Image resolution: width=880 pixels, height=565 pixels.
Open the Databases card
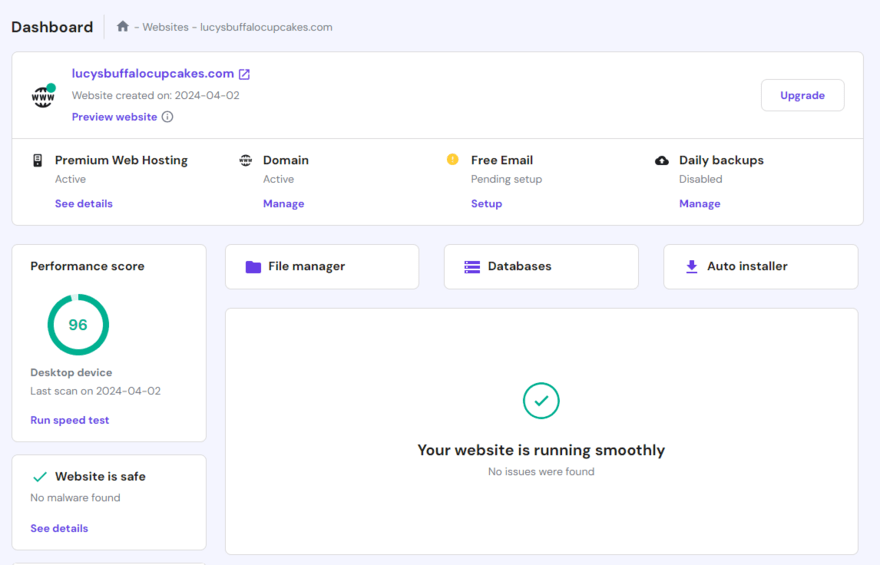pos(541,267)
